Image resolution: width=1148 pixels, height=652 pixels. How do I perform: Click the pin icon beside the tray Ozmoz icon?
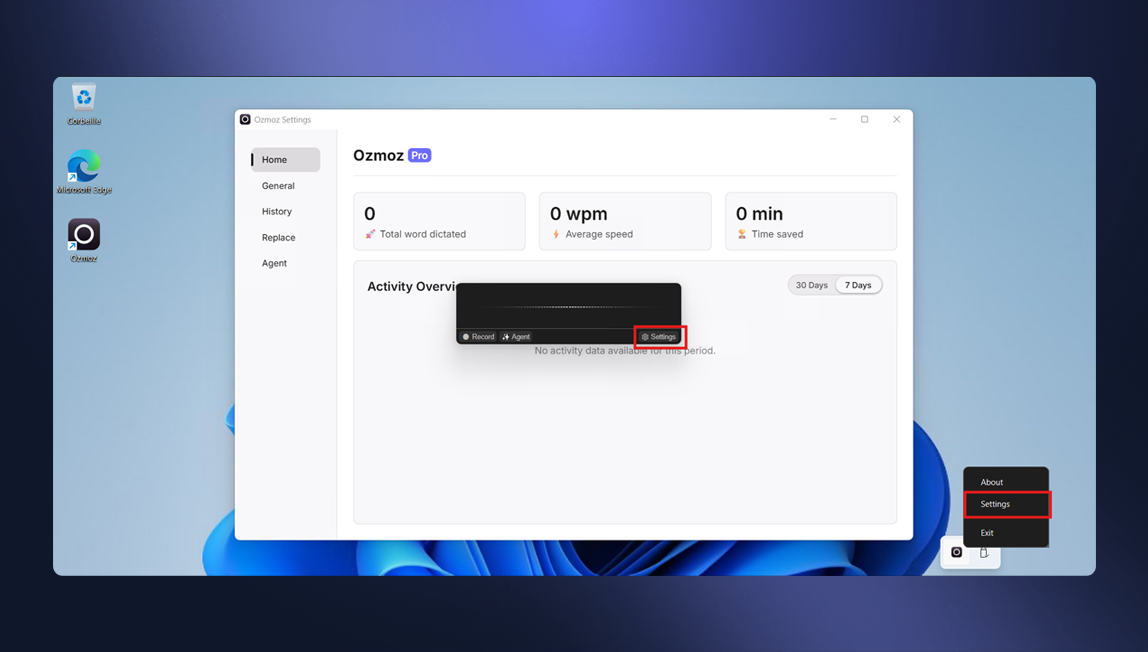[x=983, y=552]
